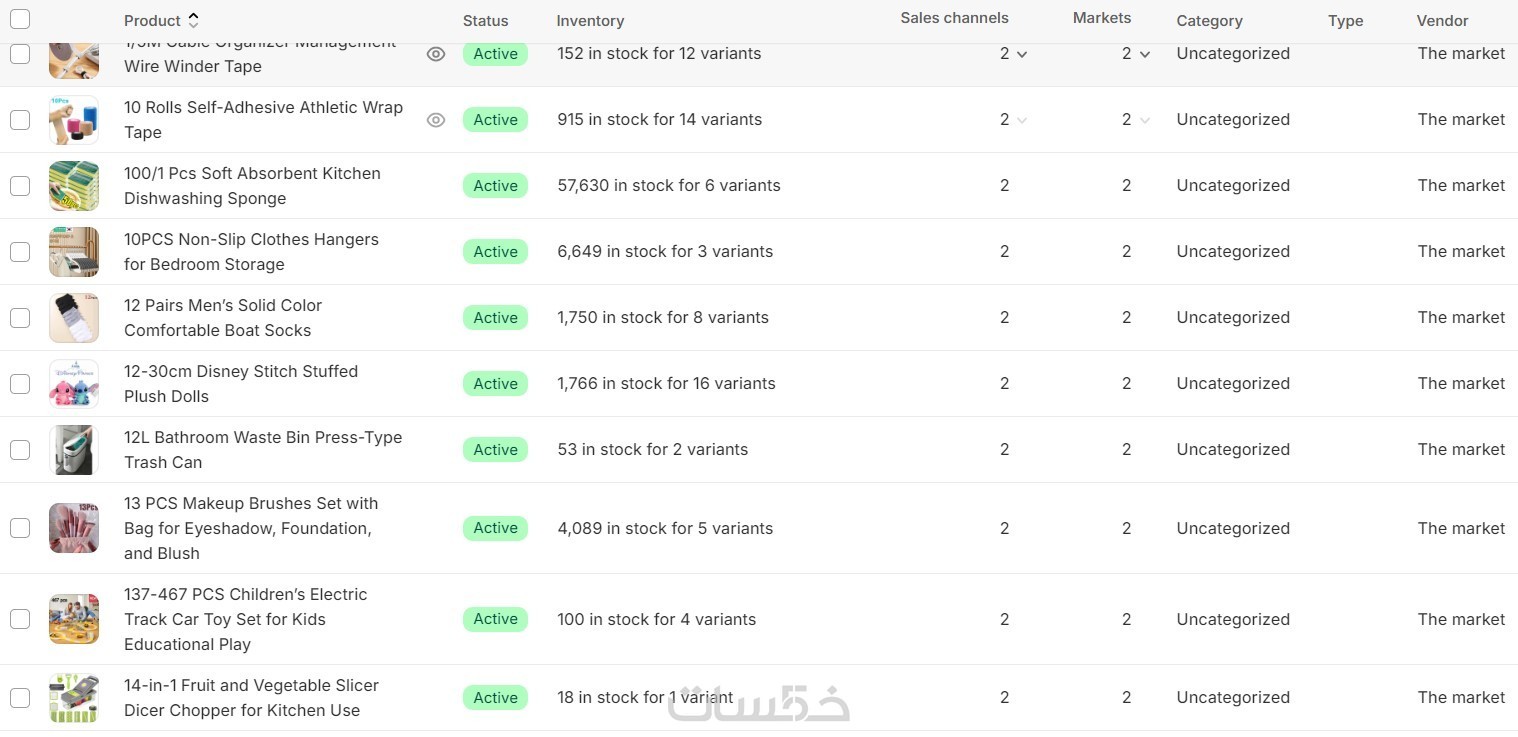Open the Kitchen Dishwashing Sponge product thumbnail
The image size is (1518, 737).
click(74, 186)
